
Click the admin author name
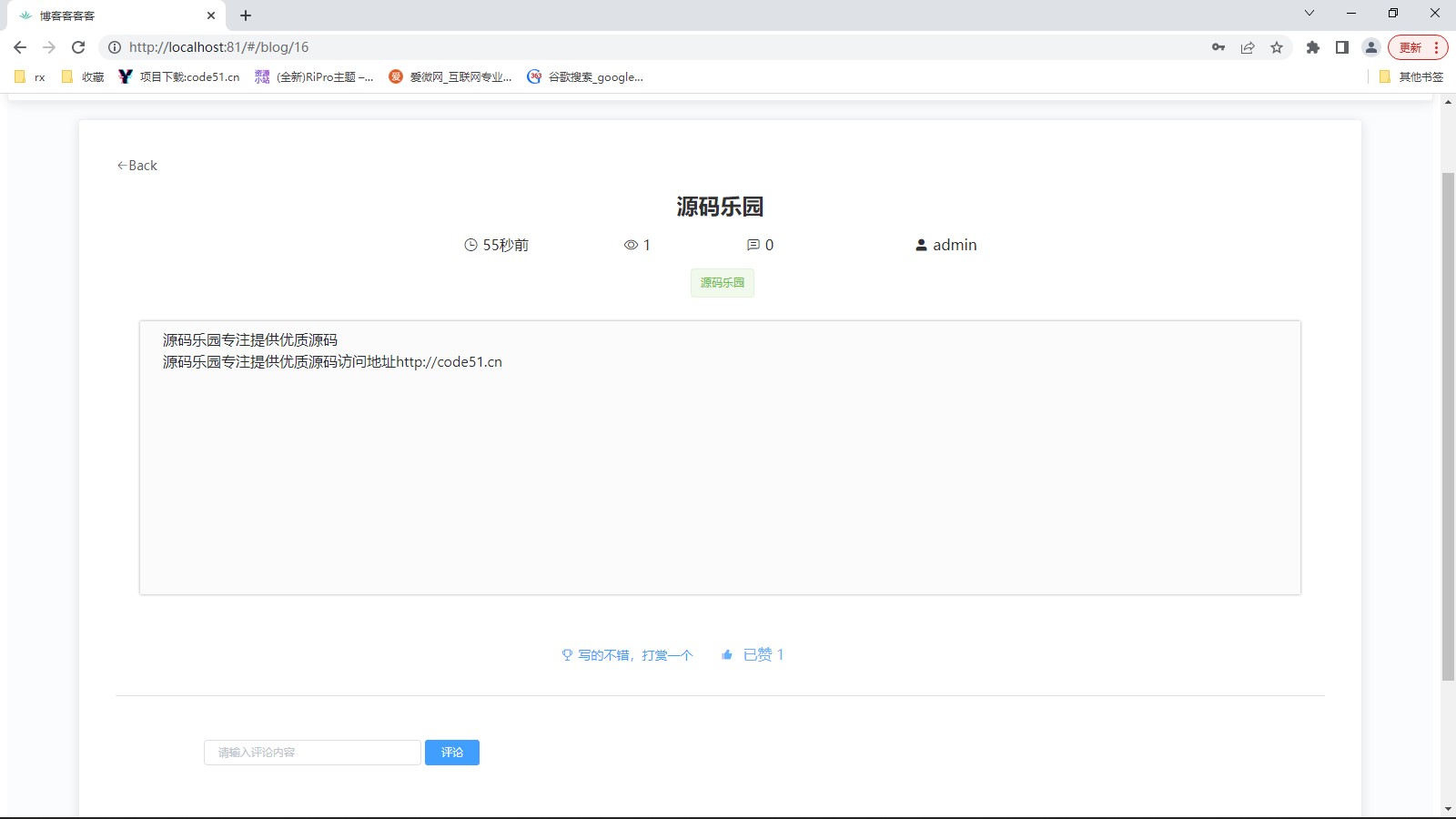tap(955, 245)
